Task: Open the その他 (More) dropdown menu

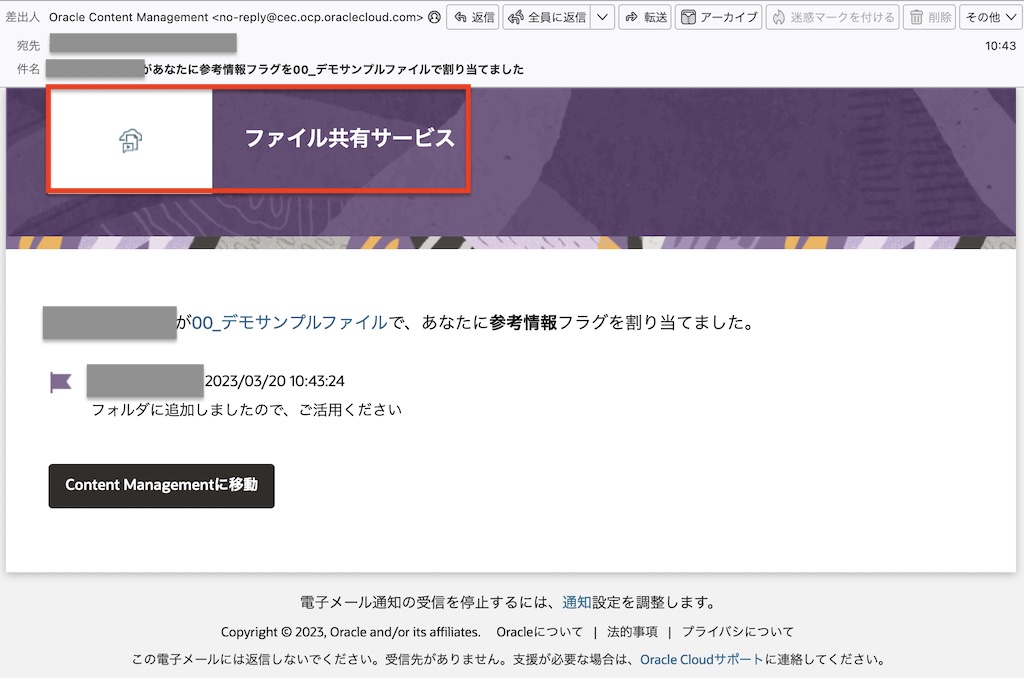Action: tap(988, 17)
